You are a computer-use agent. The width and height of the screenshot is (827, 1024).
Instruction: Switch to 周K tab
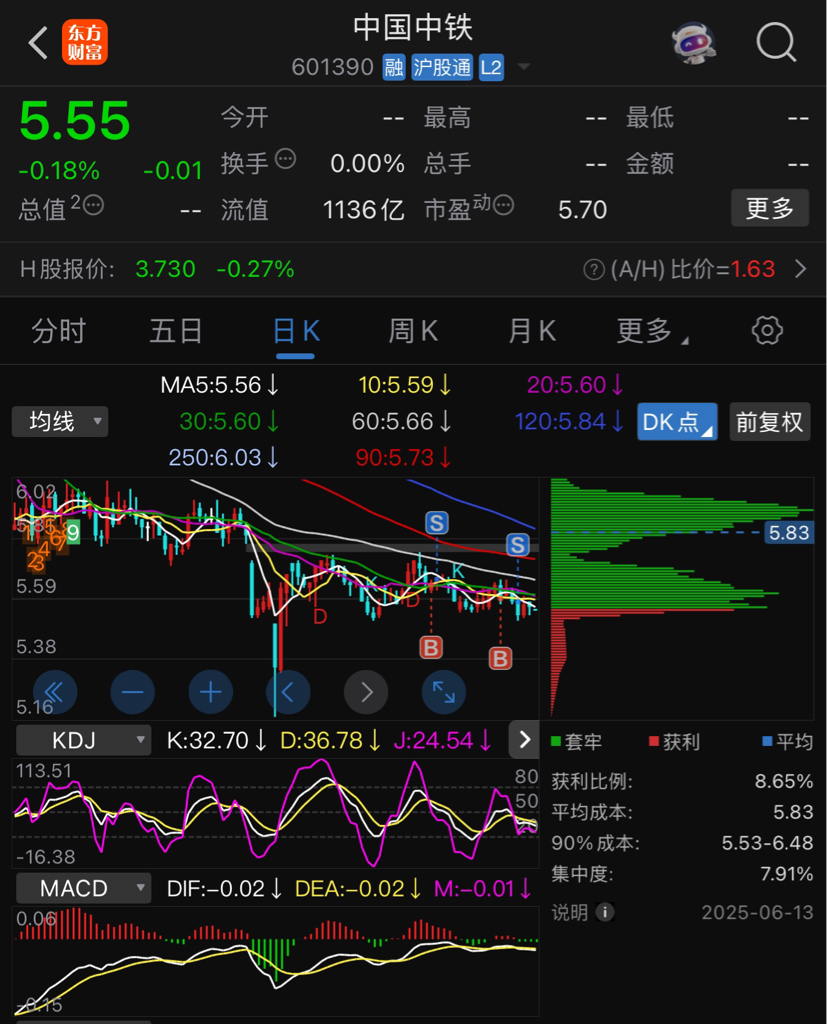point(413,331)
